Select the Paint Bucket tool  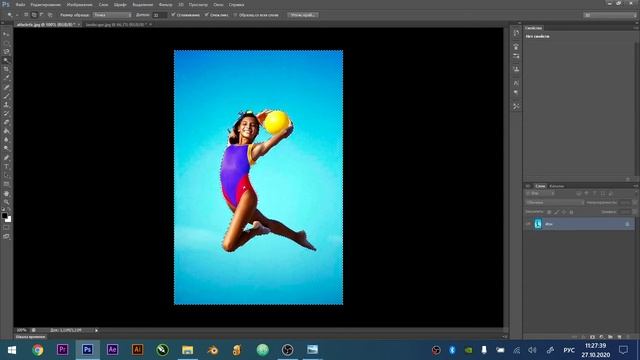(6, 131)
